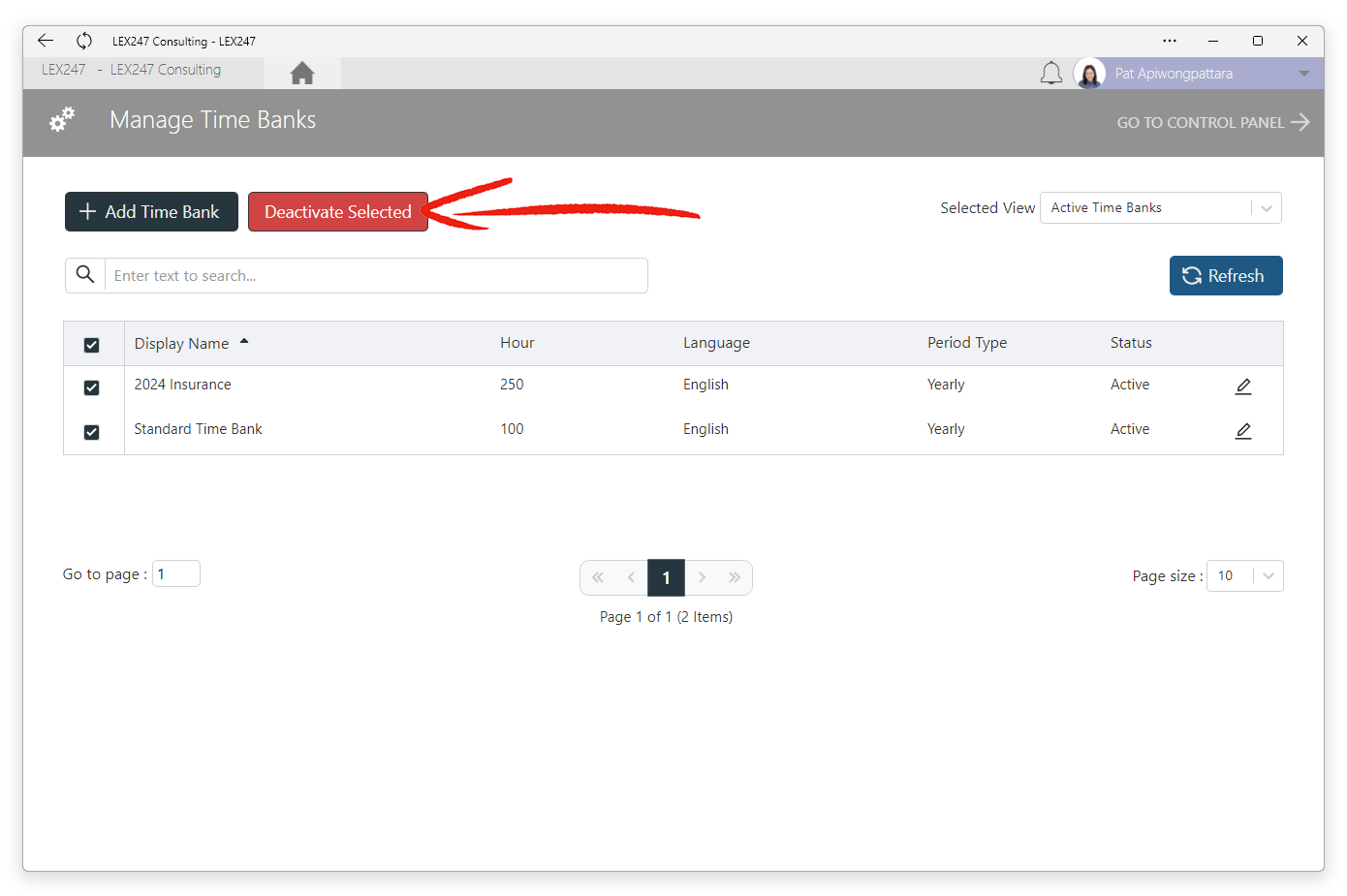Uncheck the 2024 Insurance row checkbox
1347x896 pixels.
click(x=92, y=387)
